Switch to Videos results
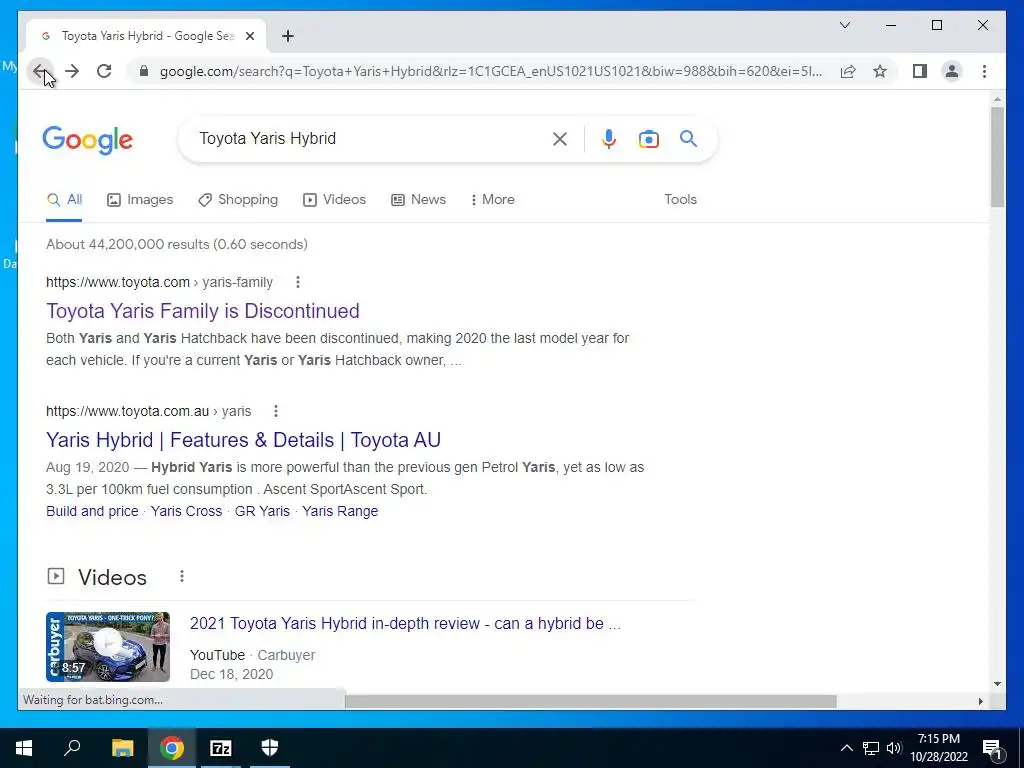The width and height of the screenshot is (1024, 768). [334, 200]
